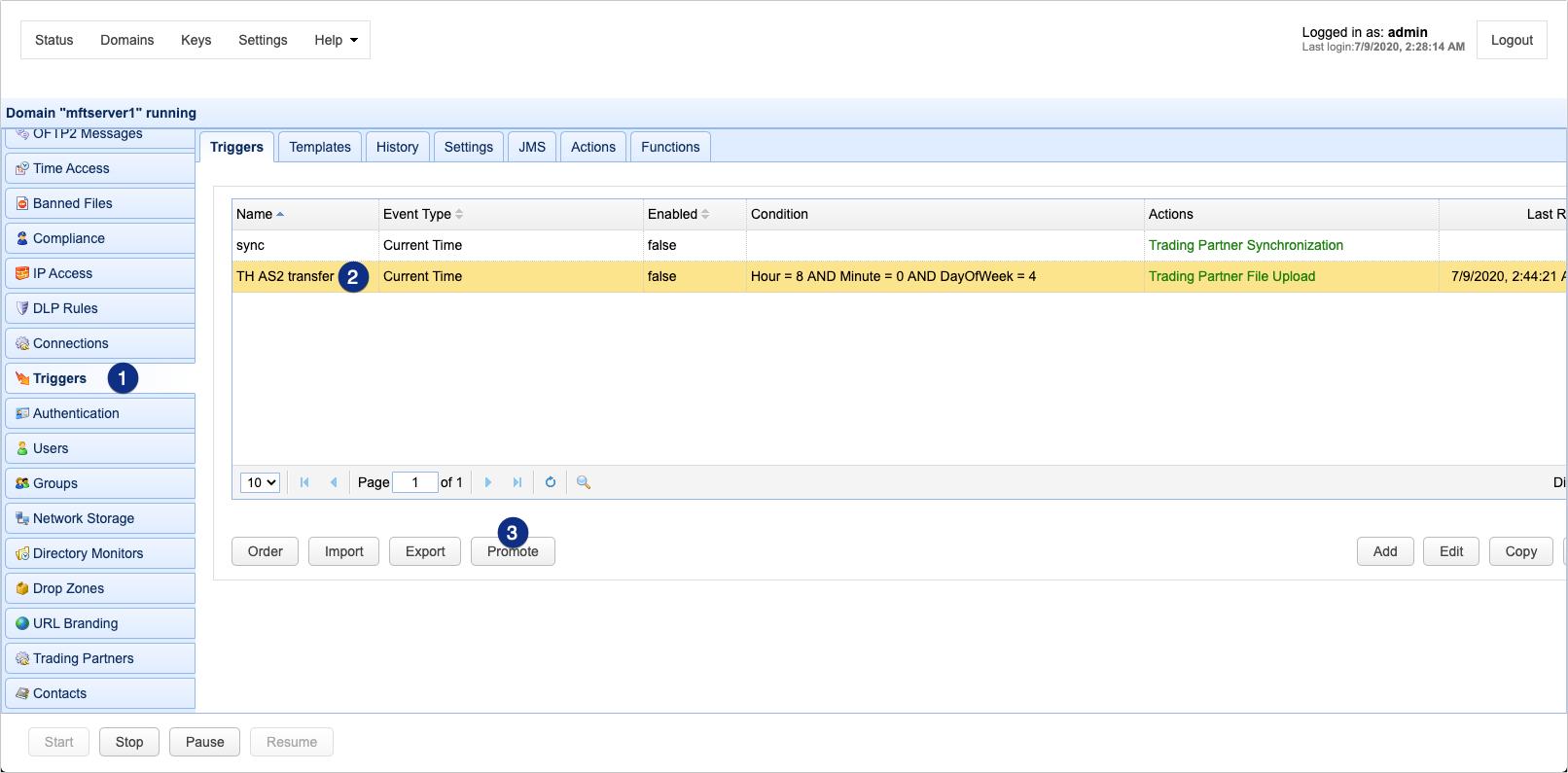Switch to the Functions tab

(670, 147)
